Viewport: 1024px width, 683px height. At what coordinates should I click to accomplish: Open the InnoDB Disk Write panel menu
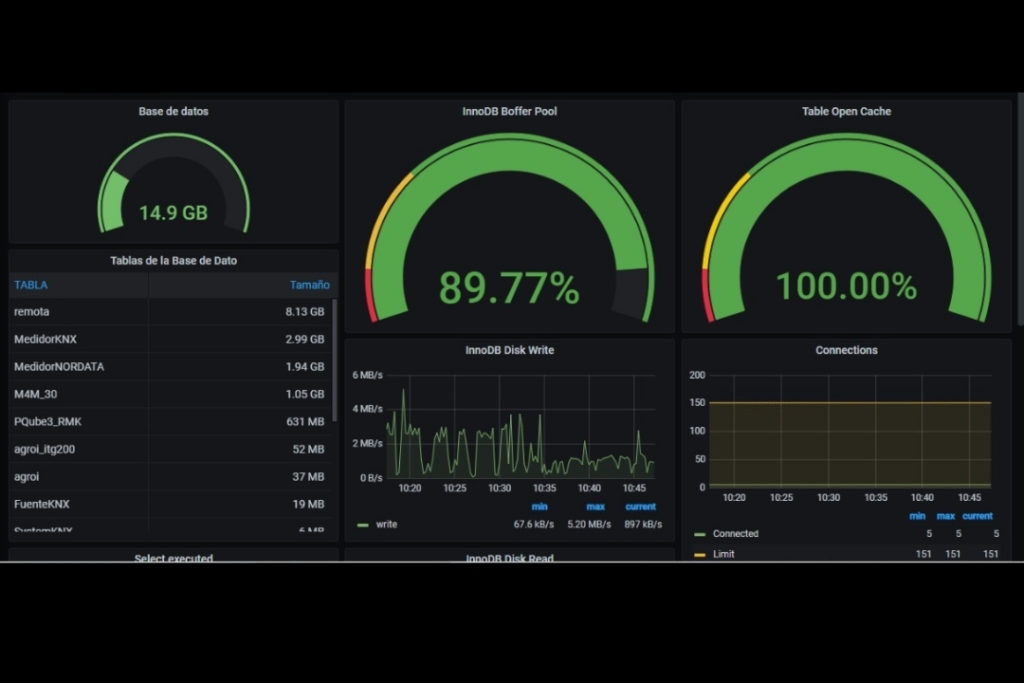pyautogui.click(x=509, y=350)
